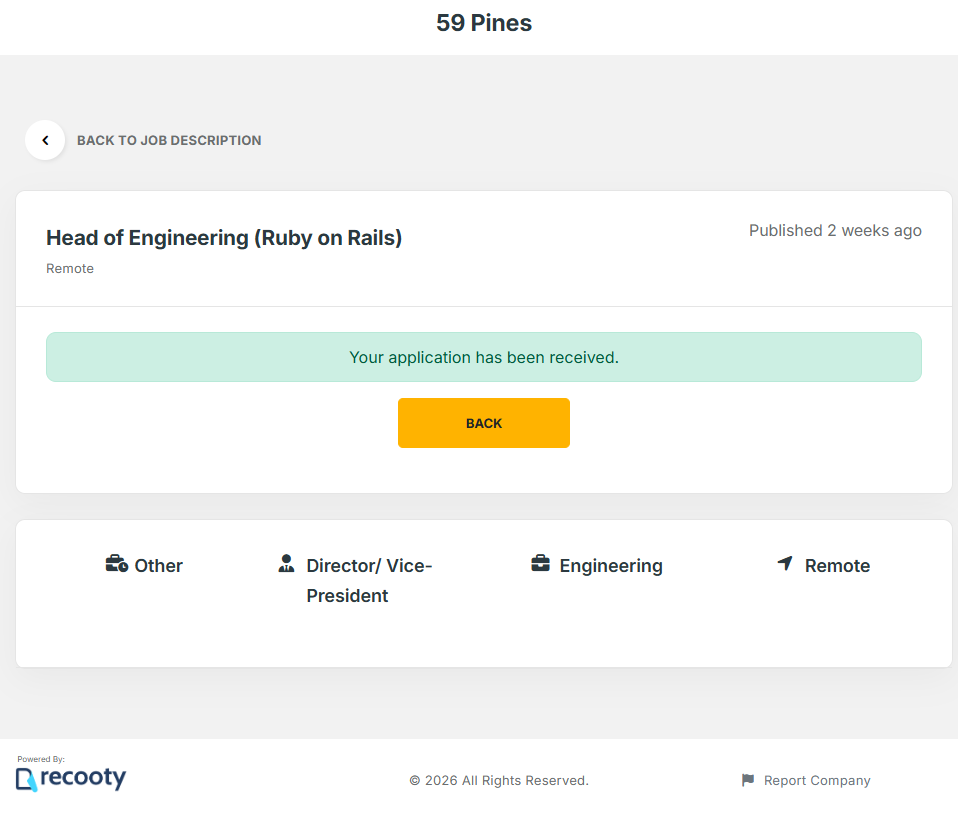Select the Engineering department label

(x=611, y=566)
